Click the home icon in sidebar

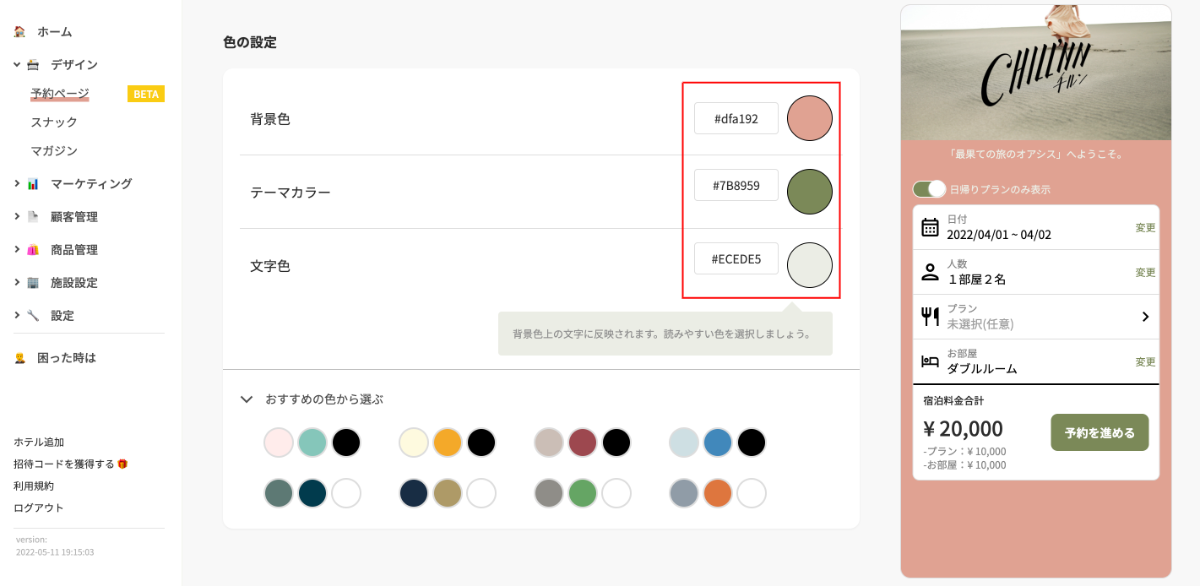(19, 32)
